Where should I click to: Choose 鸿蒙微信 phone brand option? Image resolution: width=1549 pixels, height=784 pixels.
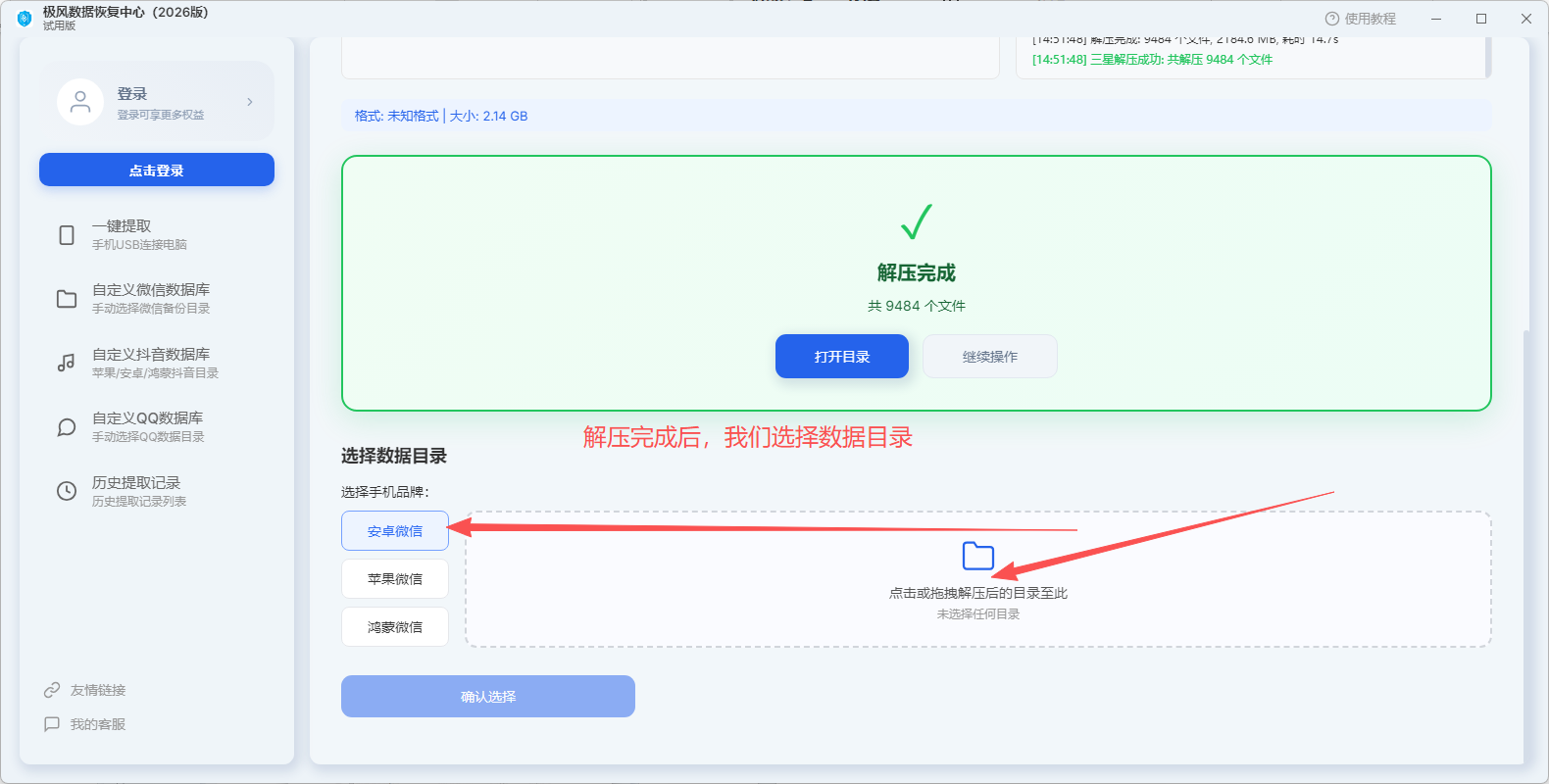[395, 627]
